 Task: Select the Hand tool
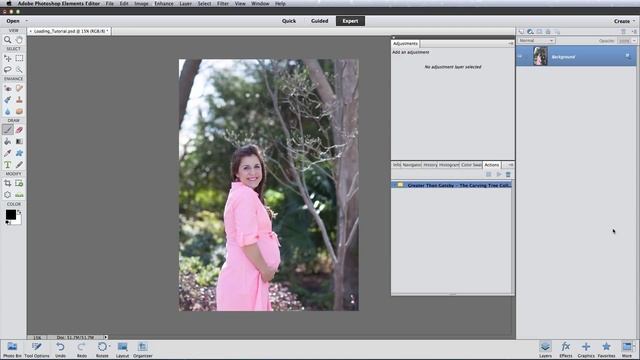point(19,40)
